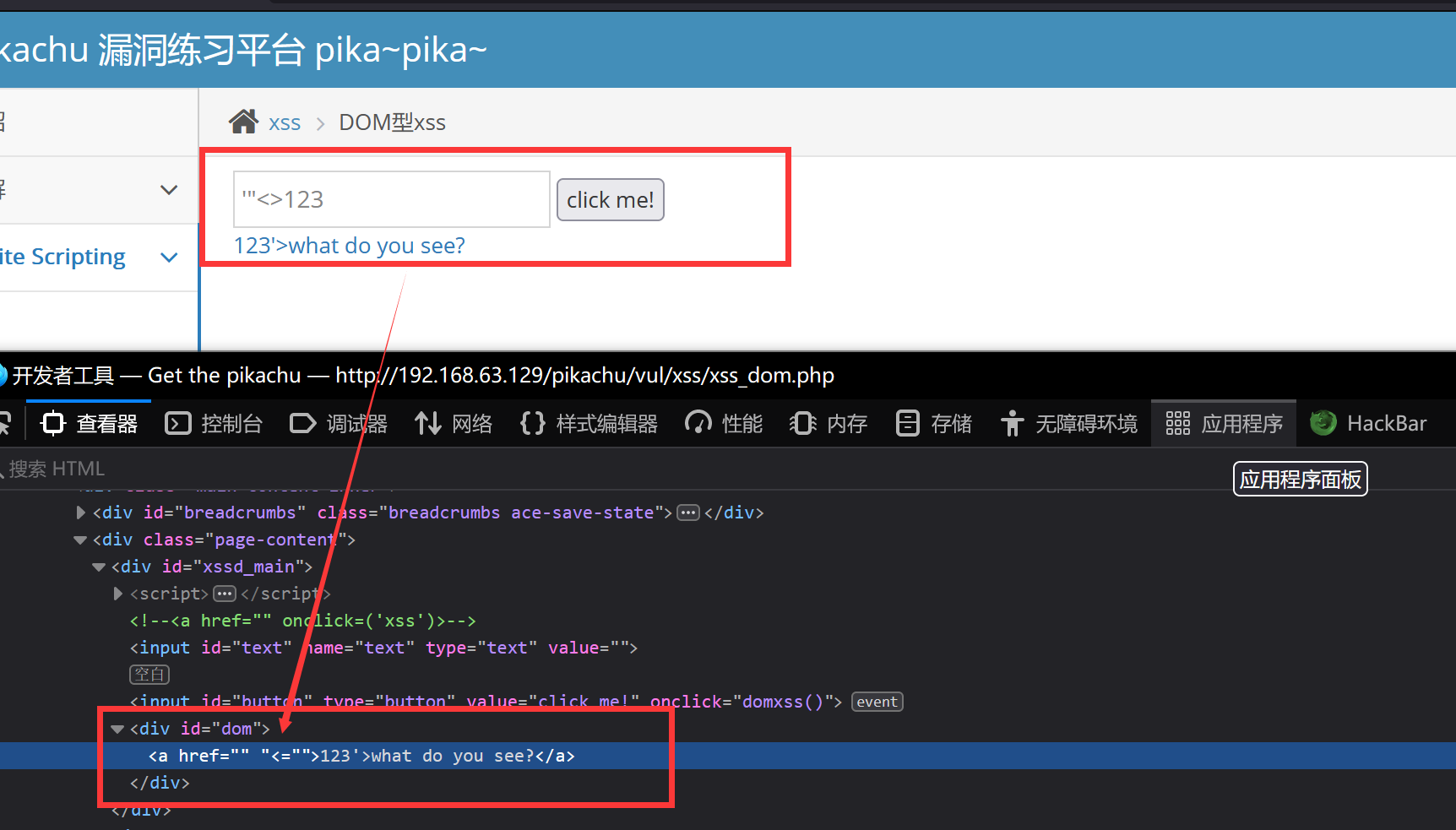The height and width of the screenshot is (830, 1456).
Task: Click the Storage icon
Action: point(907,423)
